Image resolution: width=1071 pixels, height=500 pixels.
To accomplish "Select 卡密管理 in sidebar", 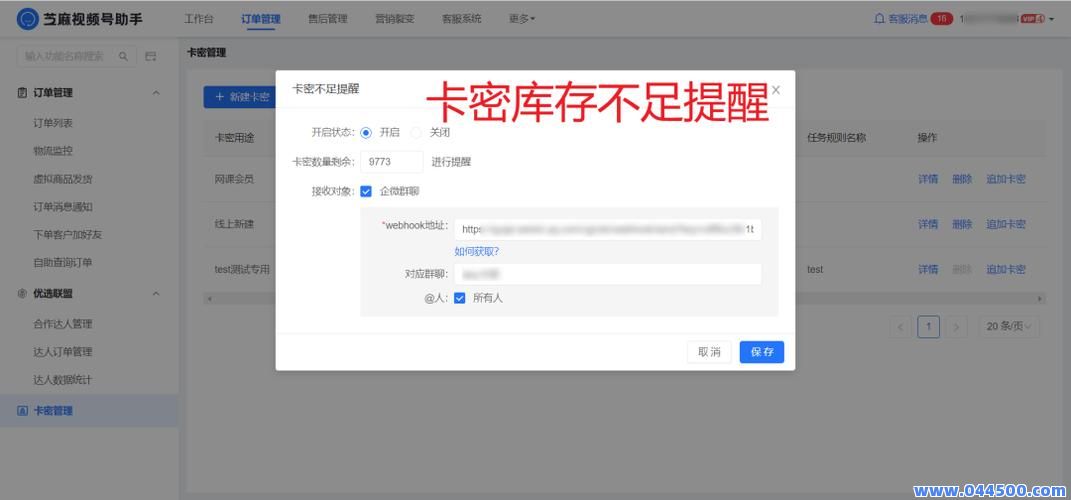I will [89, 411].
